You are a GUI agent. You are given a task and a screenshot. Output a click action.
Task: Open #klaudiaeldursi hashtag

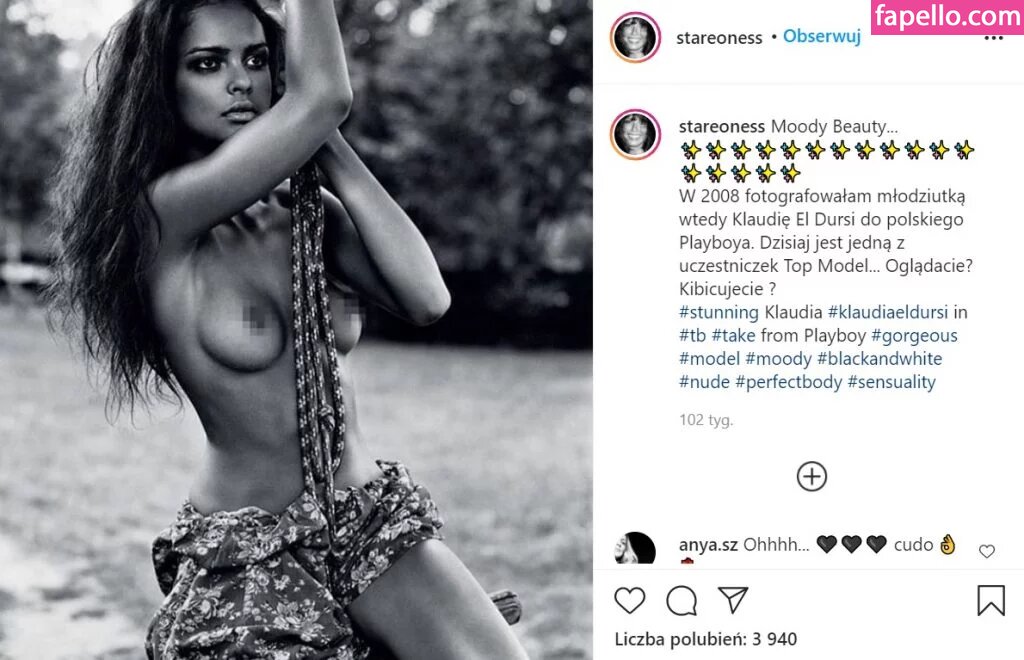[x=888, y=312]
